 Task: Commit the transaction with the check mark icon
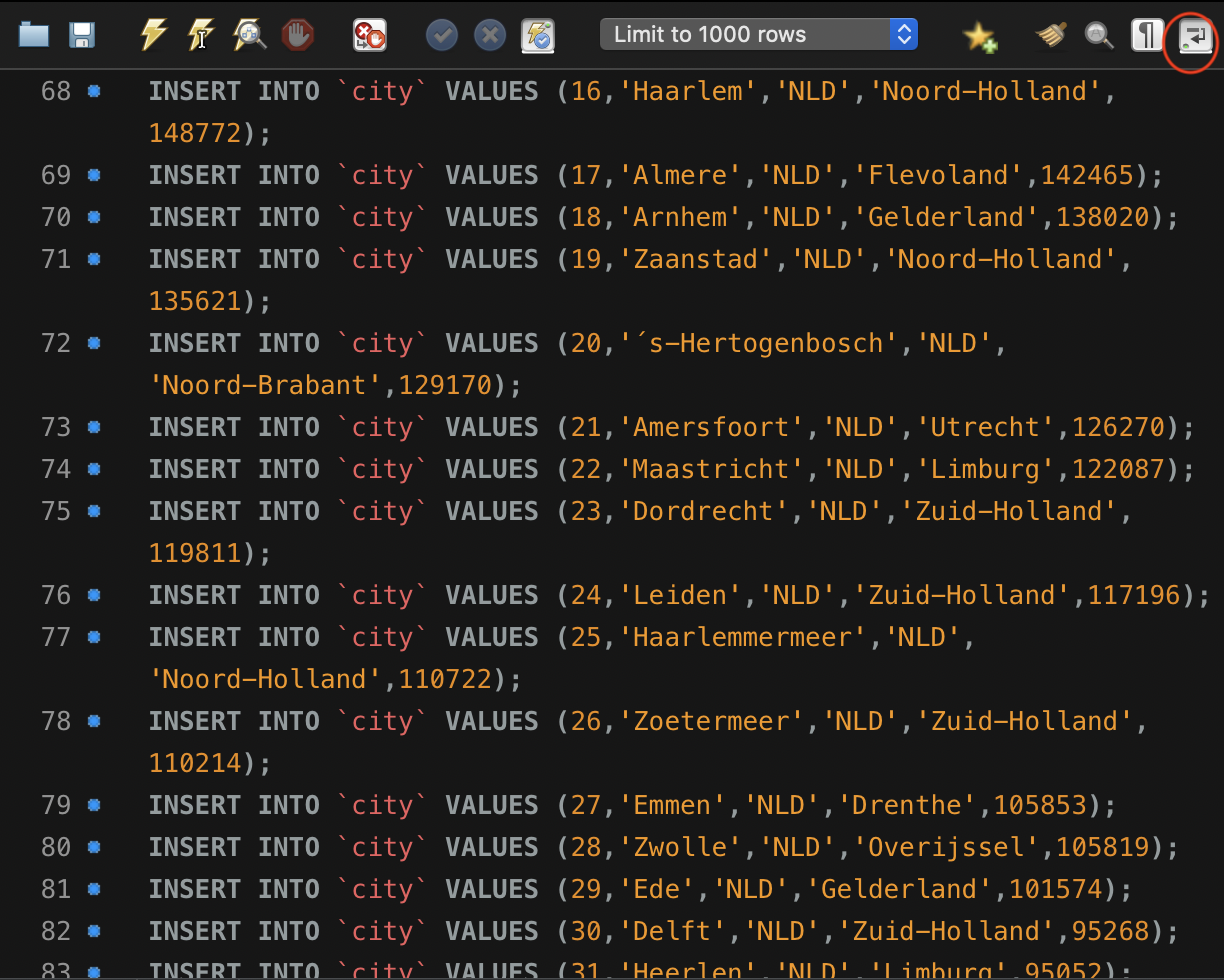pos(441,36)
